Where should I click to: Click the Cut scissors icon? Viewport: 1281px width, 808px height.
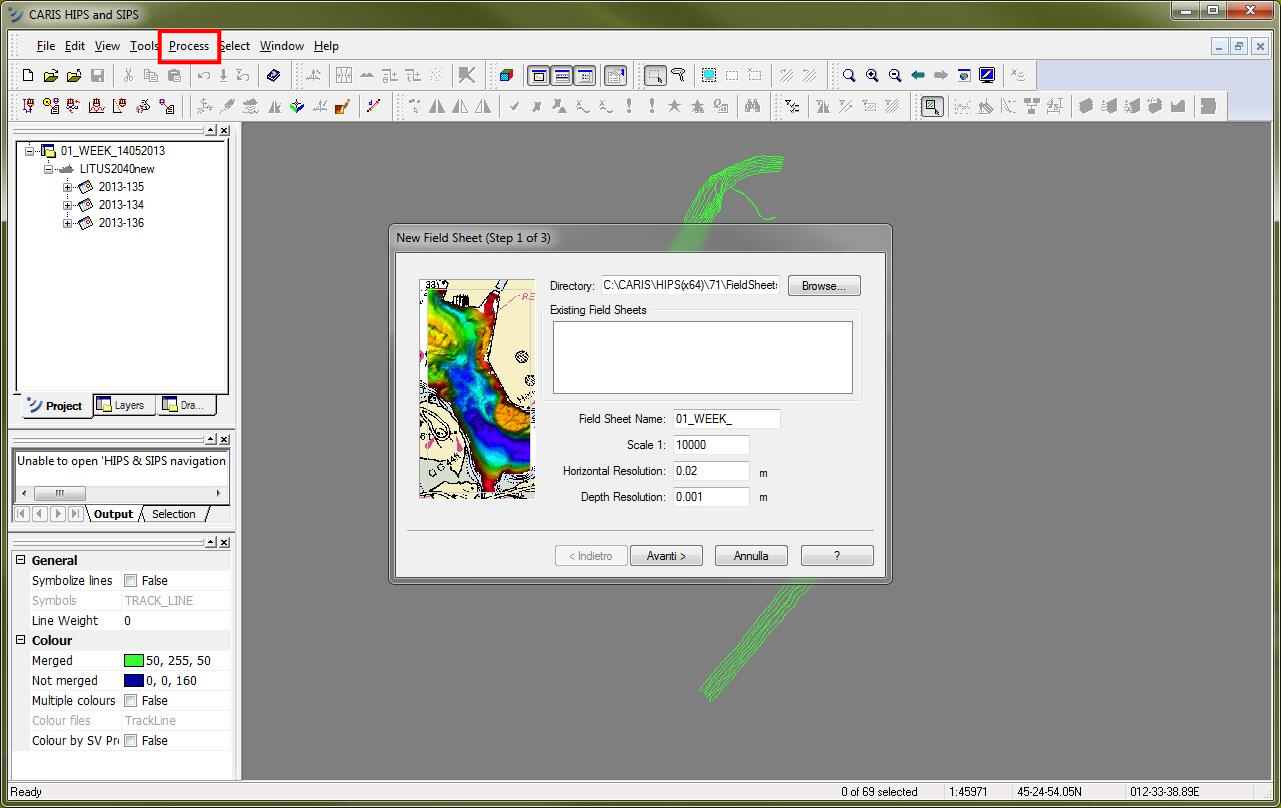point(128,75)
